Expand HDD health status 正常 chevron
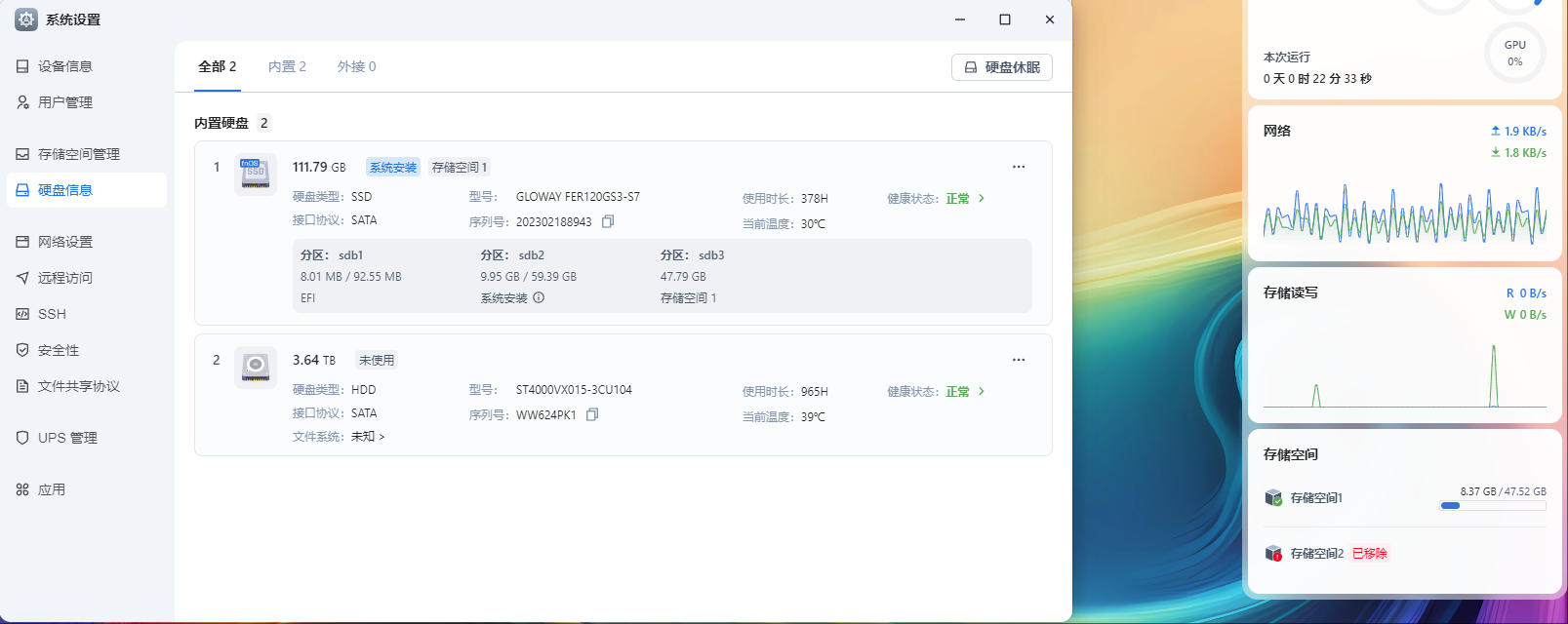Screen dimensions: 1568x624 982,391
